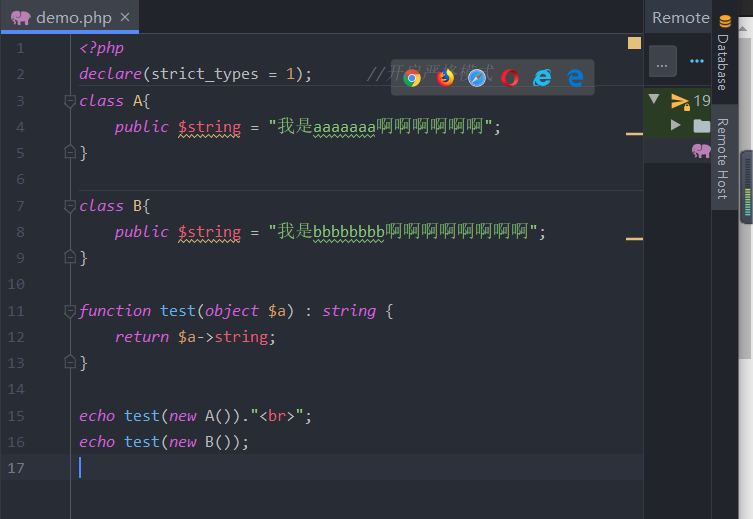Open the blue three-dots options menu
This screenshot has width=753, height=519.
pyautogui.click(x=697, y=61)
